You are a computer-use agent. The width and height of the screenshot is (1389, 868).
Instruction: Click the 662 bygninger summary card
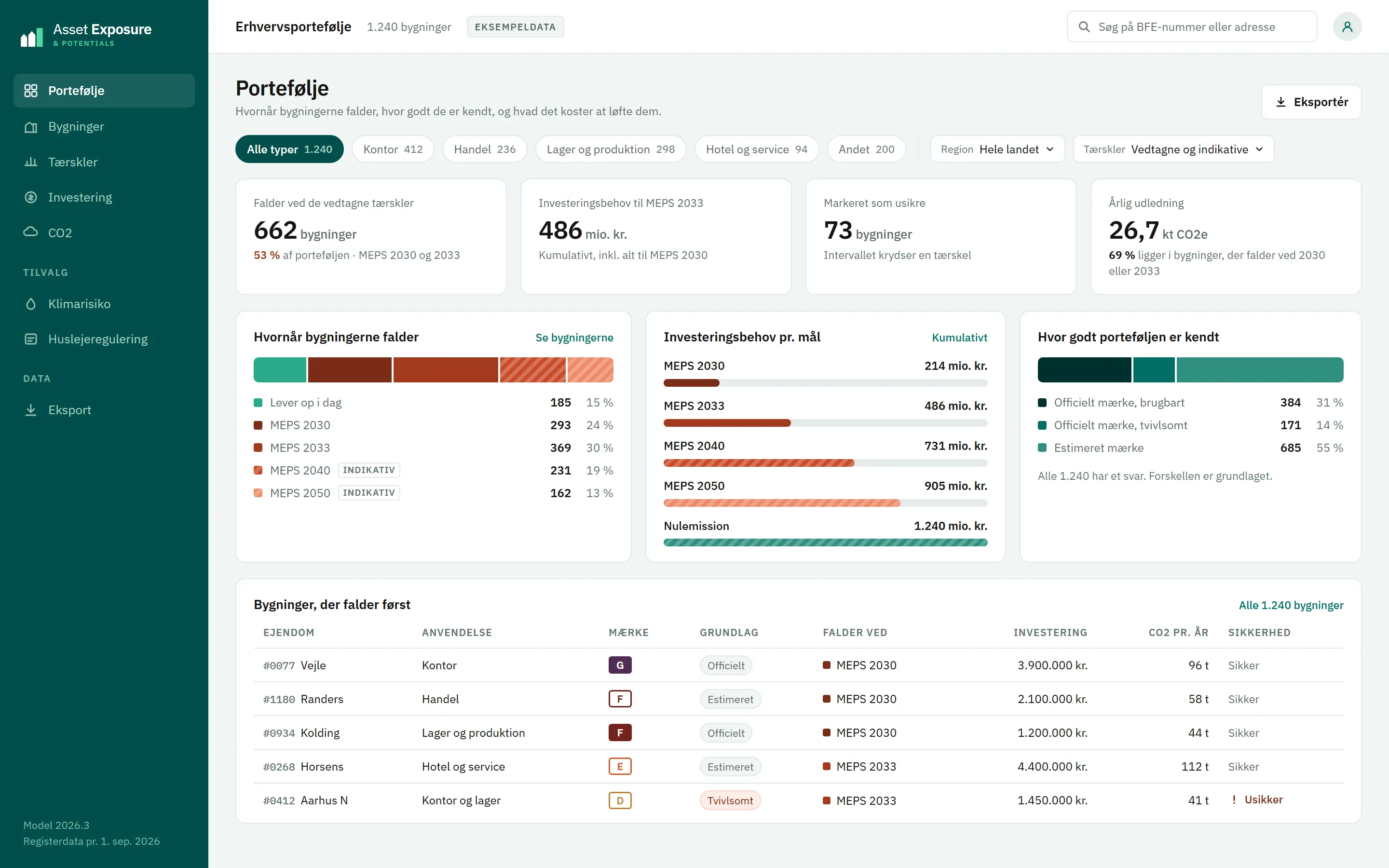[x=371, y=236]
